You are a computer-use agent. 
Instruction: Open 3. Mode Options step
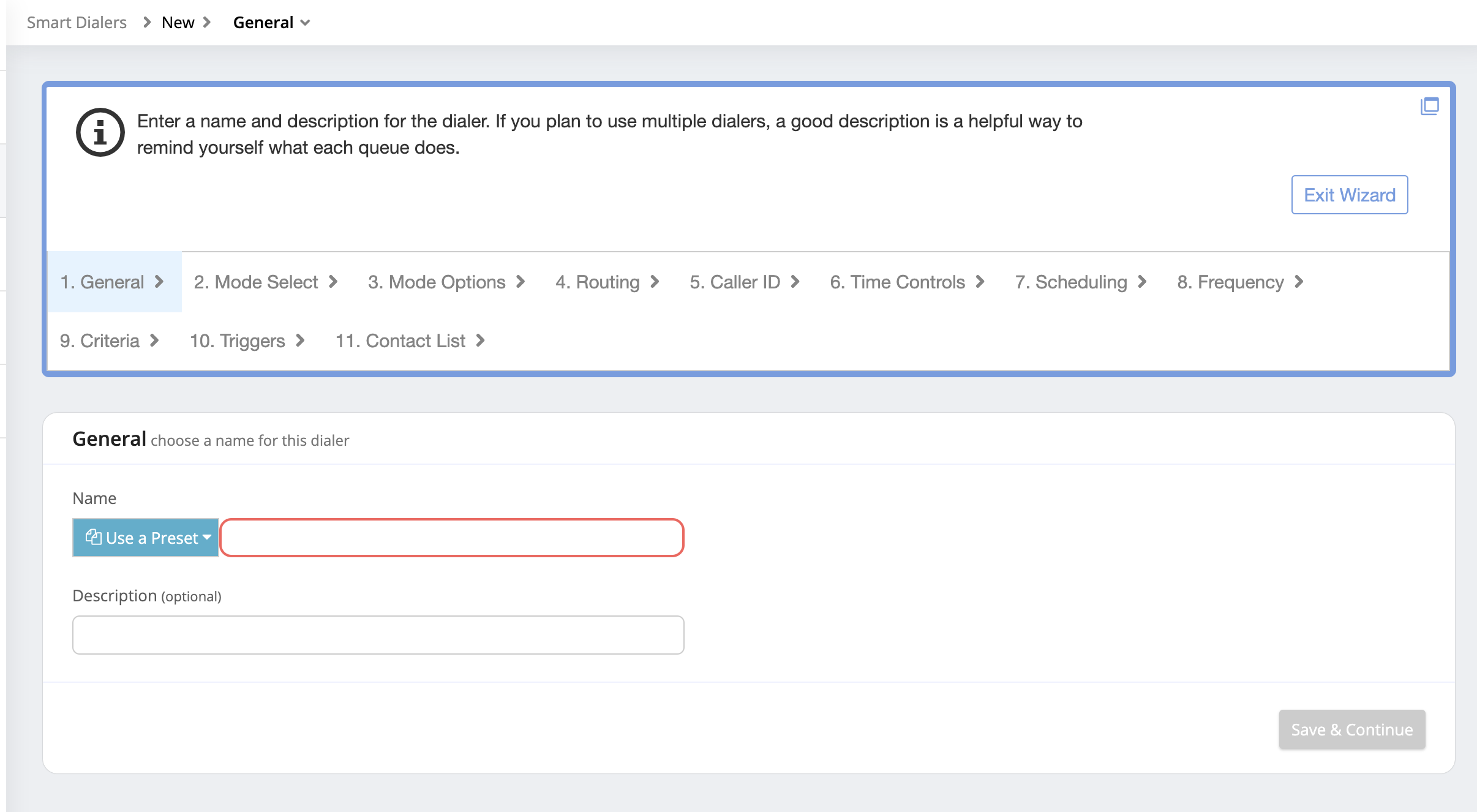point(446,282)
